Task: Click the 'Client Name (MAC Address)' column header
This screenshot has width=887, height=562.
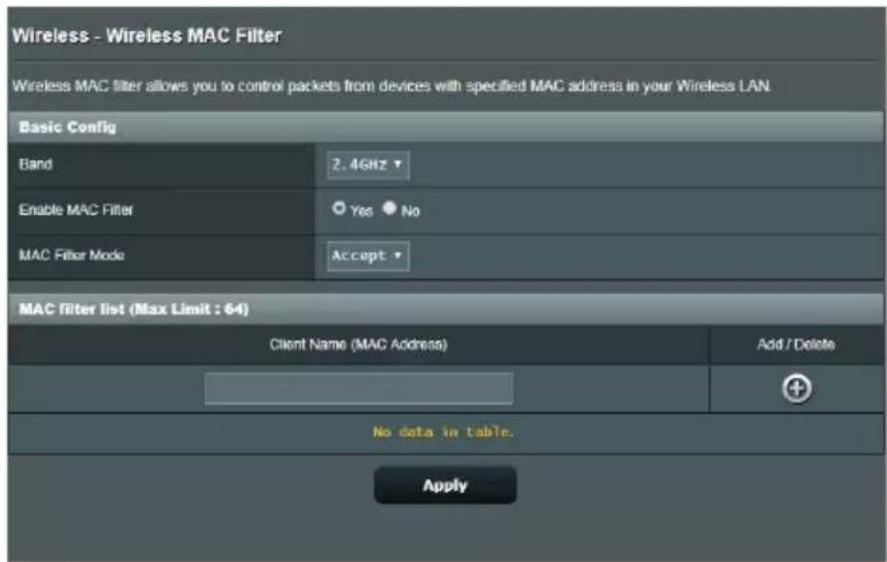Action: click(x=358, y=344)
